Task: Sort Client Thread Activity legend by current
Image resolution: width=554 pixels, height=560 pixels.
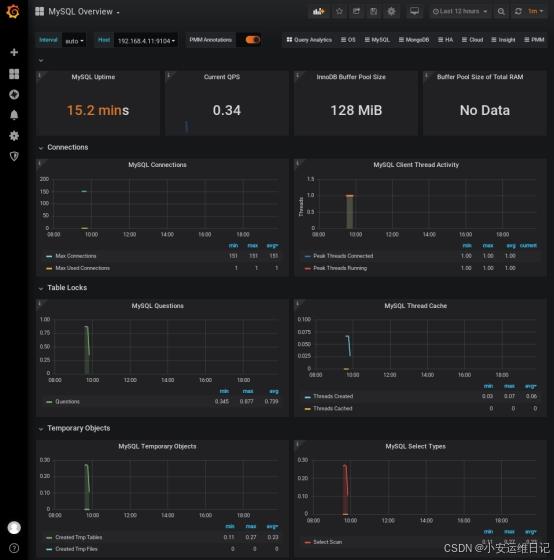Action: click(x=528, y=246)
